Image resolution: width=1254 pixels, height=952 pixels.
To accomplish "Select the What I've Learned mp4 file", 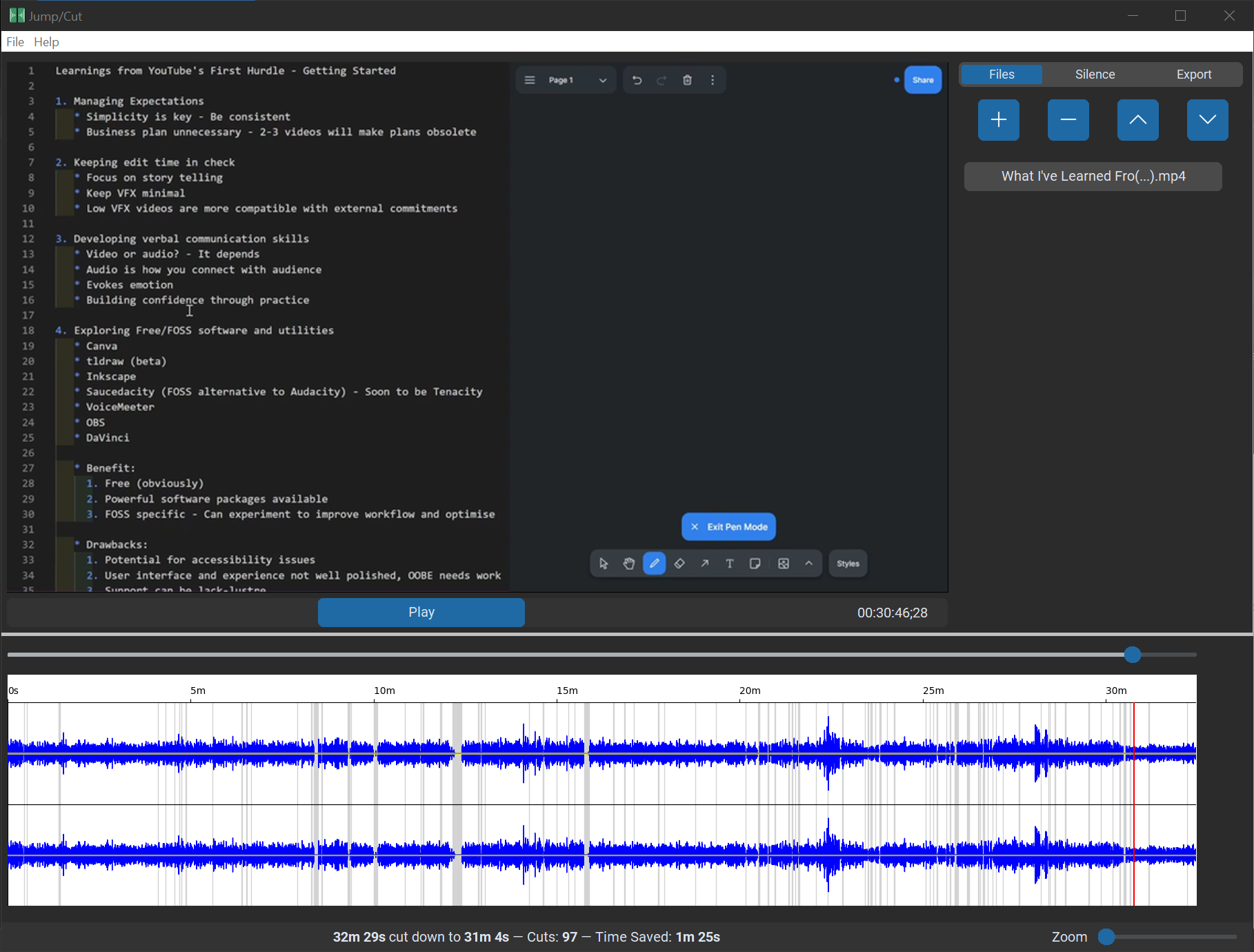I will (1093, 176).
